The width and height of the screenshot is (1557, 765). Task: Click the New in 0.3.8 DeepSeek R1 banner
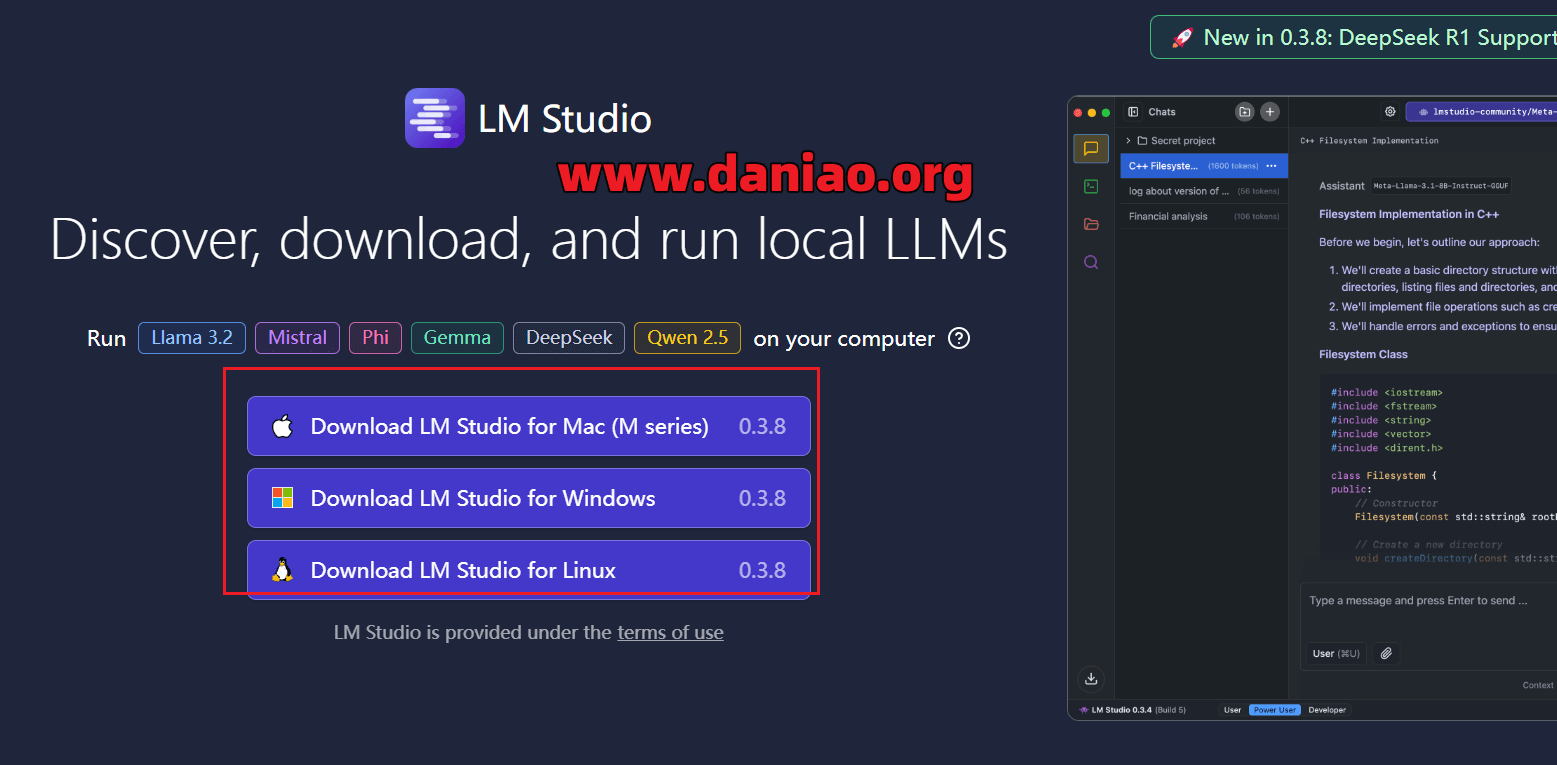click(x=1353, y=38)
